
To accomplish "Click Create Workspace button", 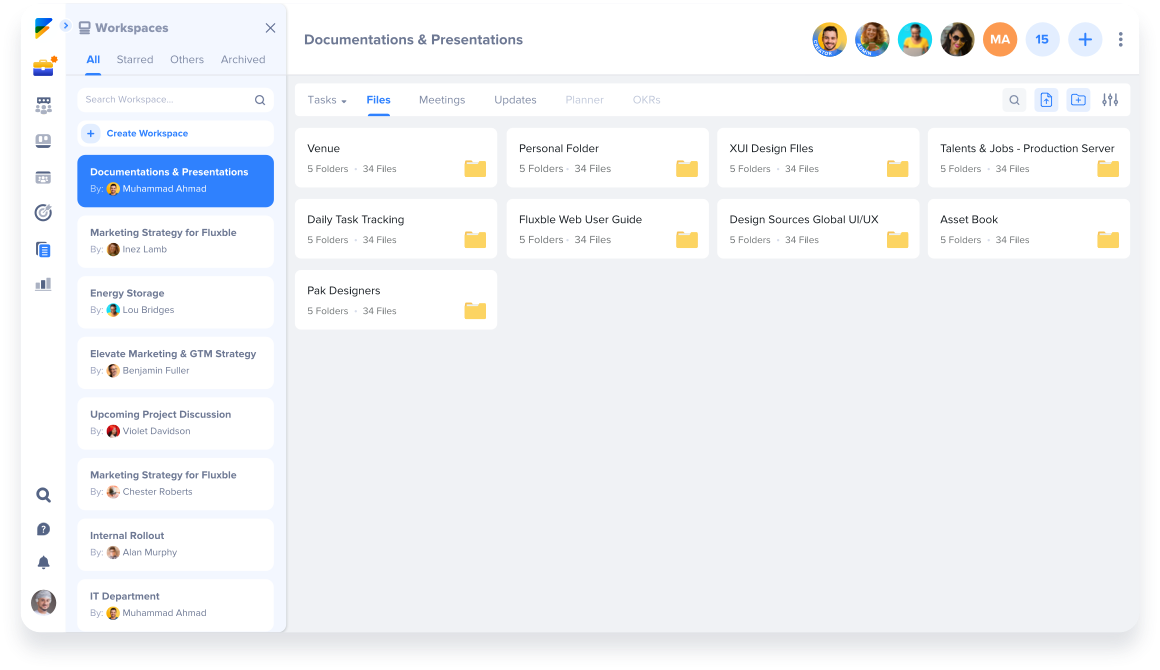I will (175, 133).
